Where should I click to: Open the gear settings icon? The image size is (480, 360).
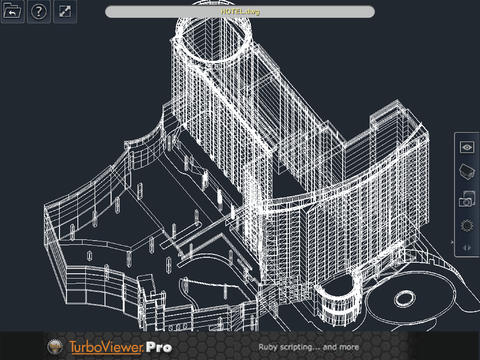tap(467, 226)
